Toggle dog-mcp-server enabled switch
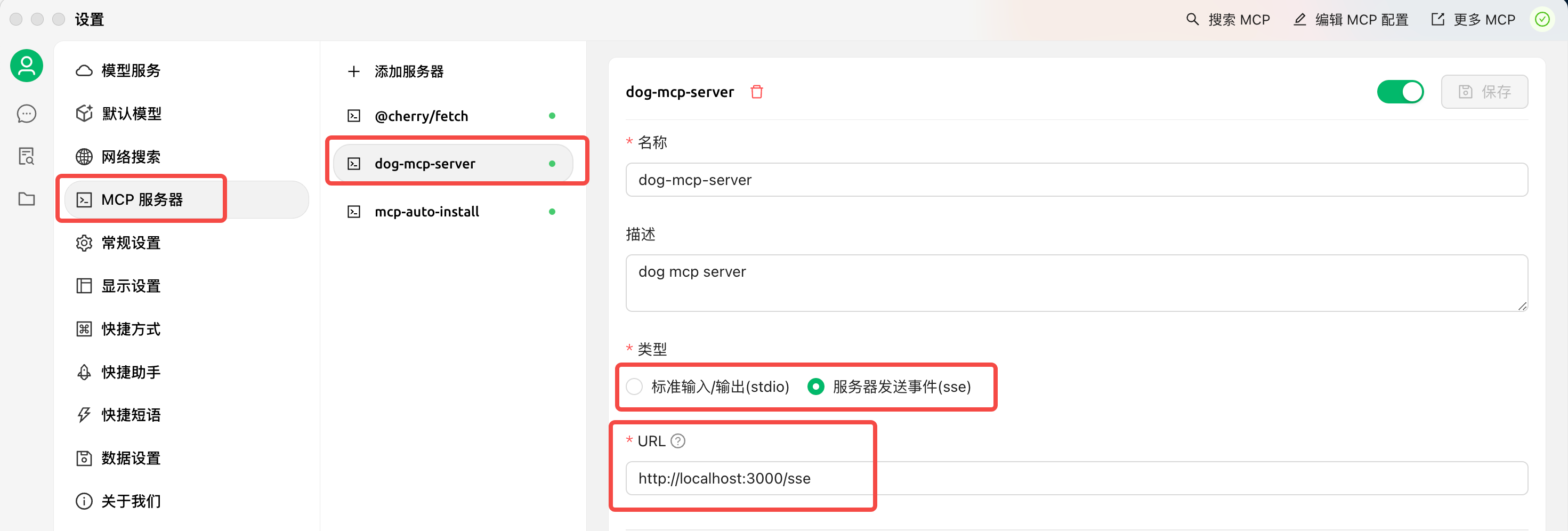The height and width of the screenshot is (531, 1568). click(x=1400, y=92)
